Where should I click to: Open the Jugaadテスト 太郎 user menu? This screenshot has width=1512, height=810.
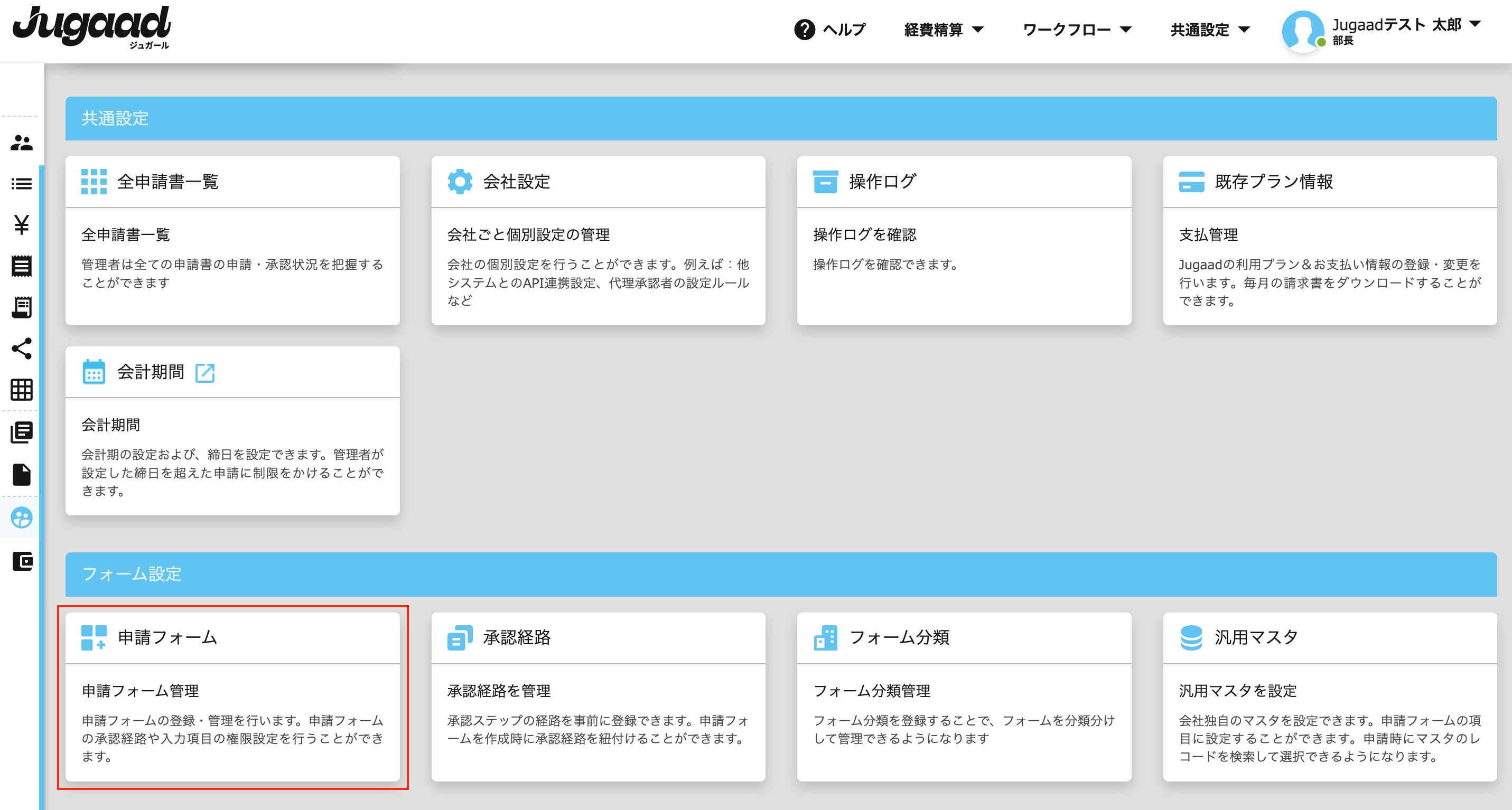coord(1406,25)
